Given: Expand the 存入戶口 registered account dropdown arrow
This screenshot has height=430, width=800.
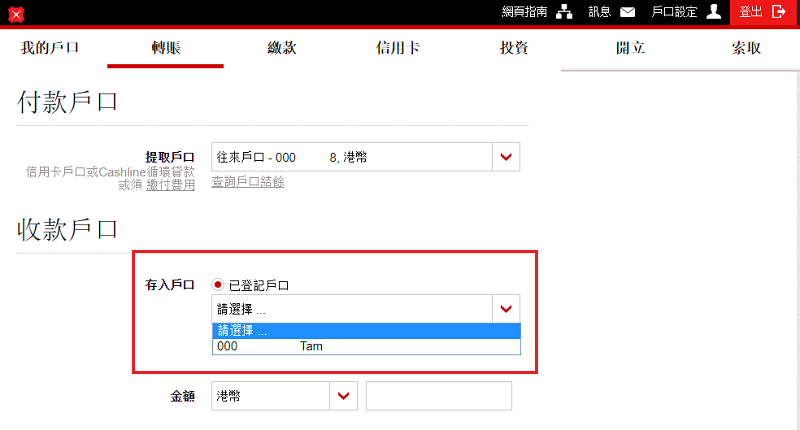Looking at the screenshot, I should (506, 309).
